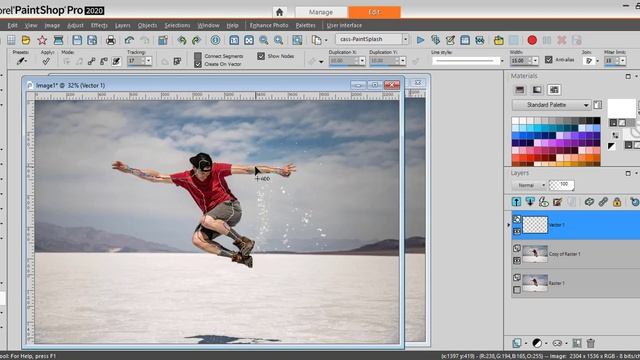
Task: Click the red star icon in toolbar
Action: (42, 40)
